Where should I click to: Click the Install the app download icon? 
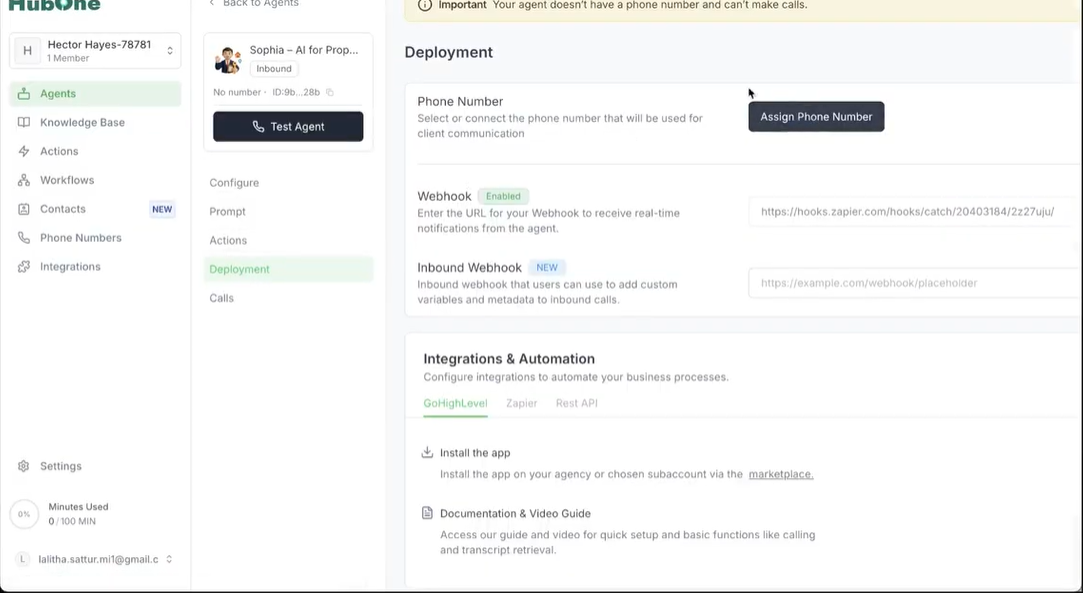click(427, 453)
